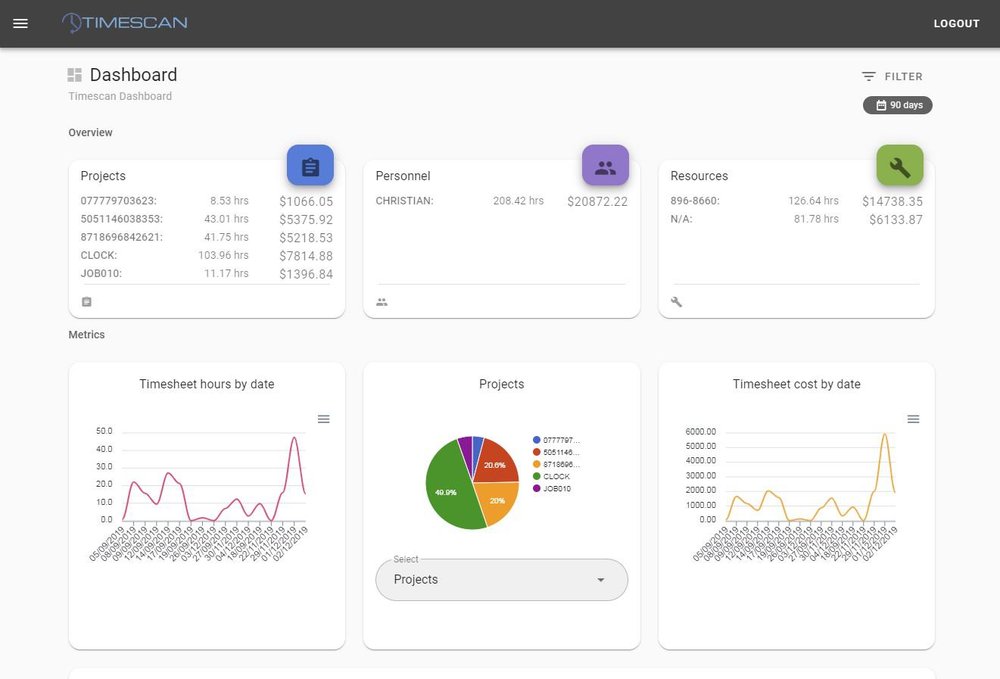Image resolution: width=1000 pixels, height=679 pixels.
Task: Click the 90 days range chip
Action: [x=897, y=105]
